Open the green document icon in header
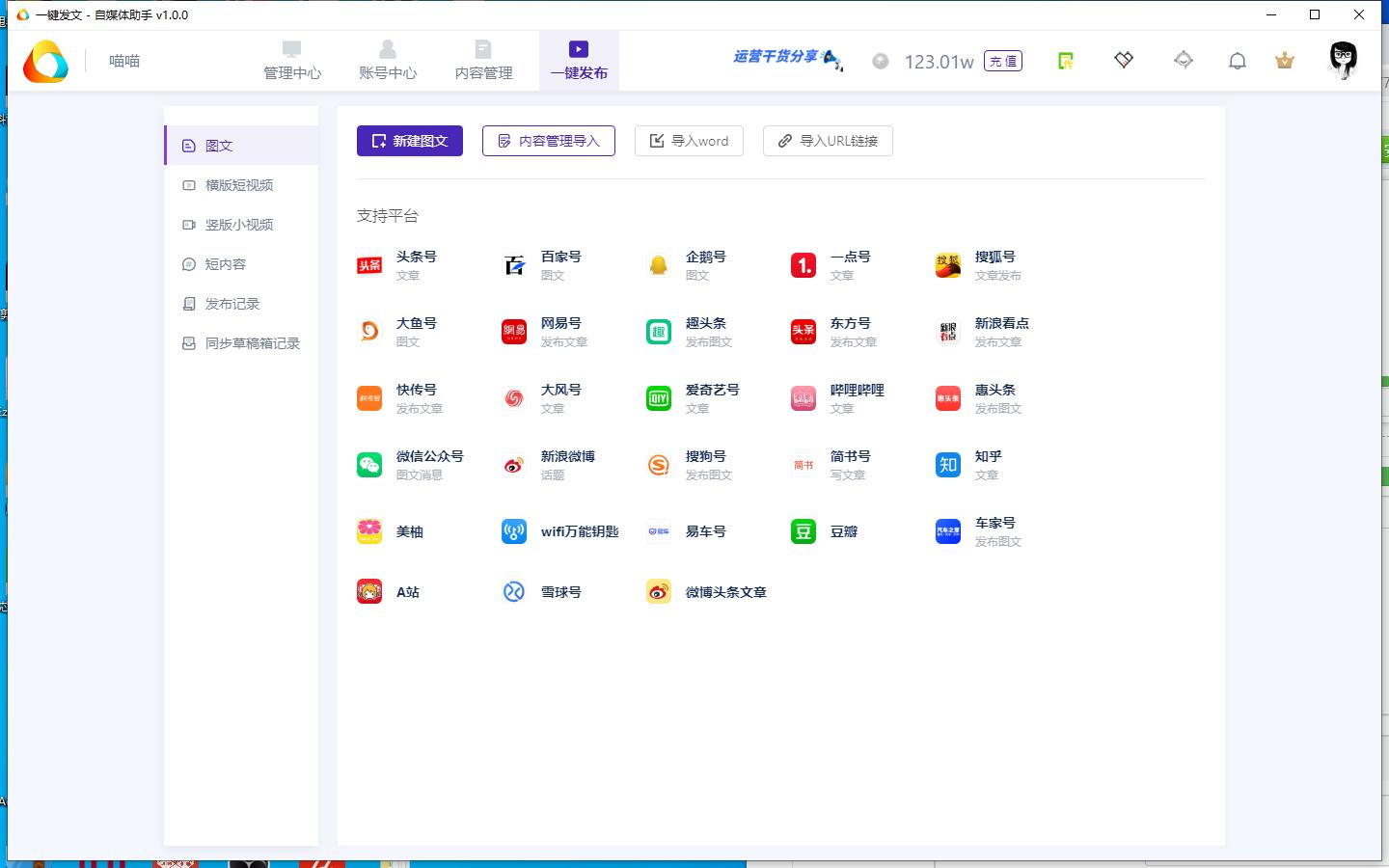This screenshot has width=1389, height=868. 1066,61
